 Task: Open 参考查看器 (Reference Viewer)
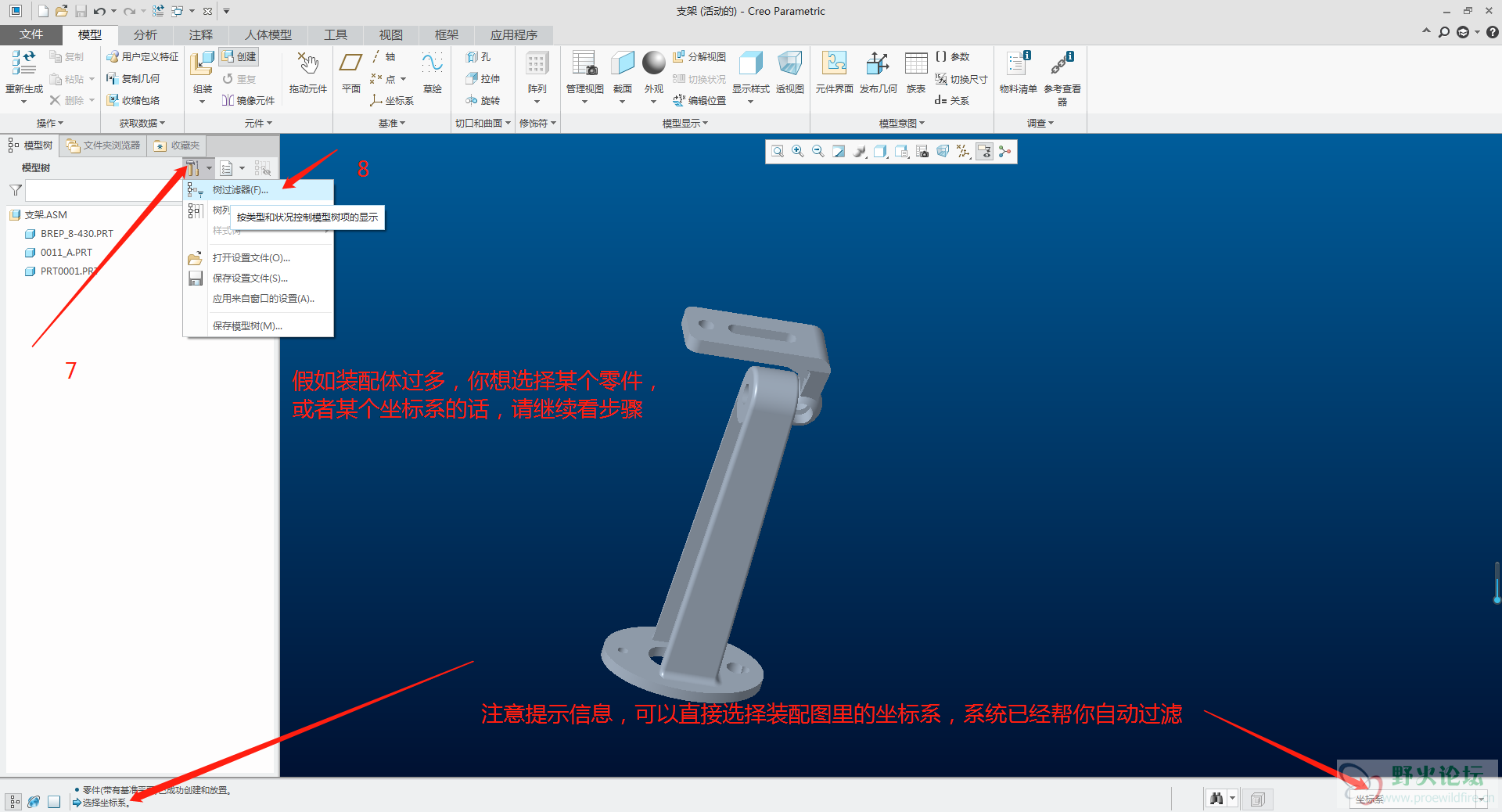(x=1062, y=77)
